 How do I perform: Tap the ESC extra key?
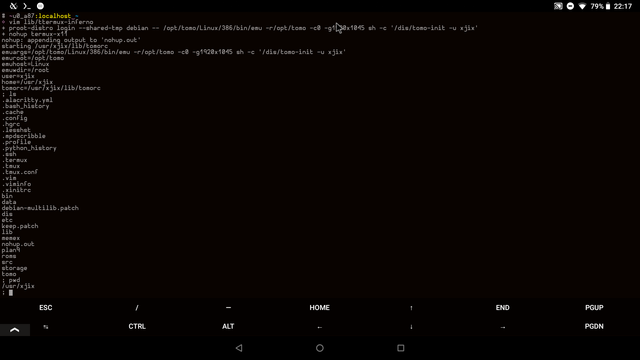click(46, 308)
